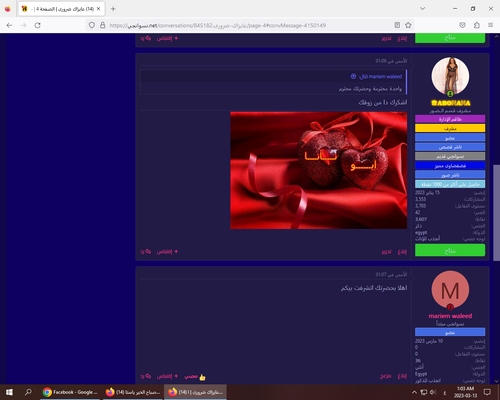The image size is (500, 400).
Task: Quote (إقتباس) the ABOHANA post
Action: click(167, 252)
